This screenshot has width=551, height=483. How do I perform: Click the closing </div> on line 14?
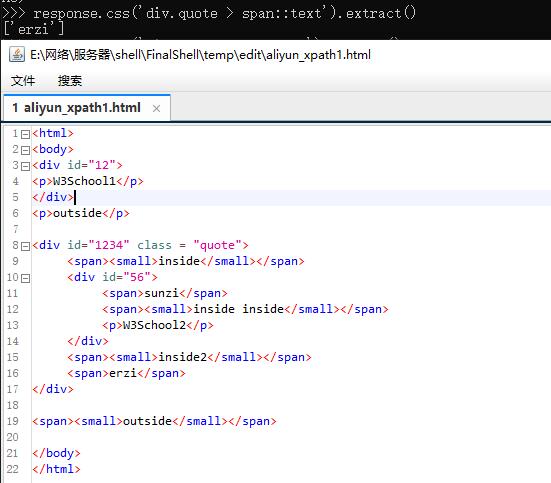[x=88, y=341]
